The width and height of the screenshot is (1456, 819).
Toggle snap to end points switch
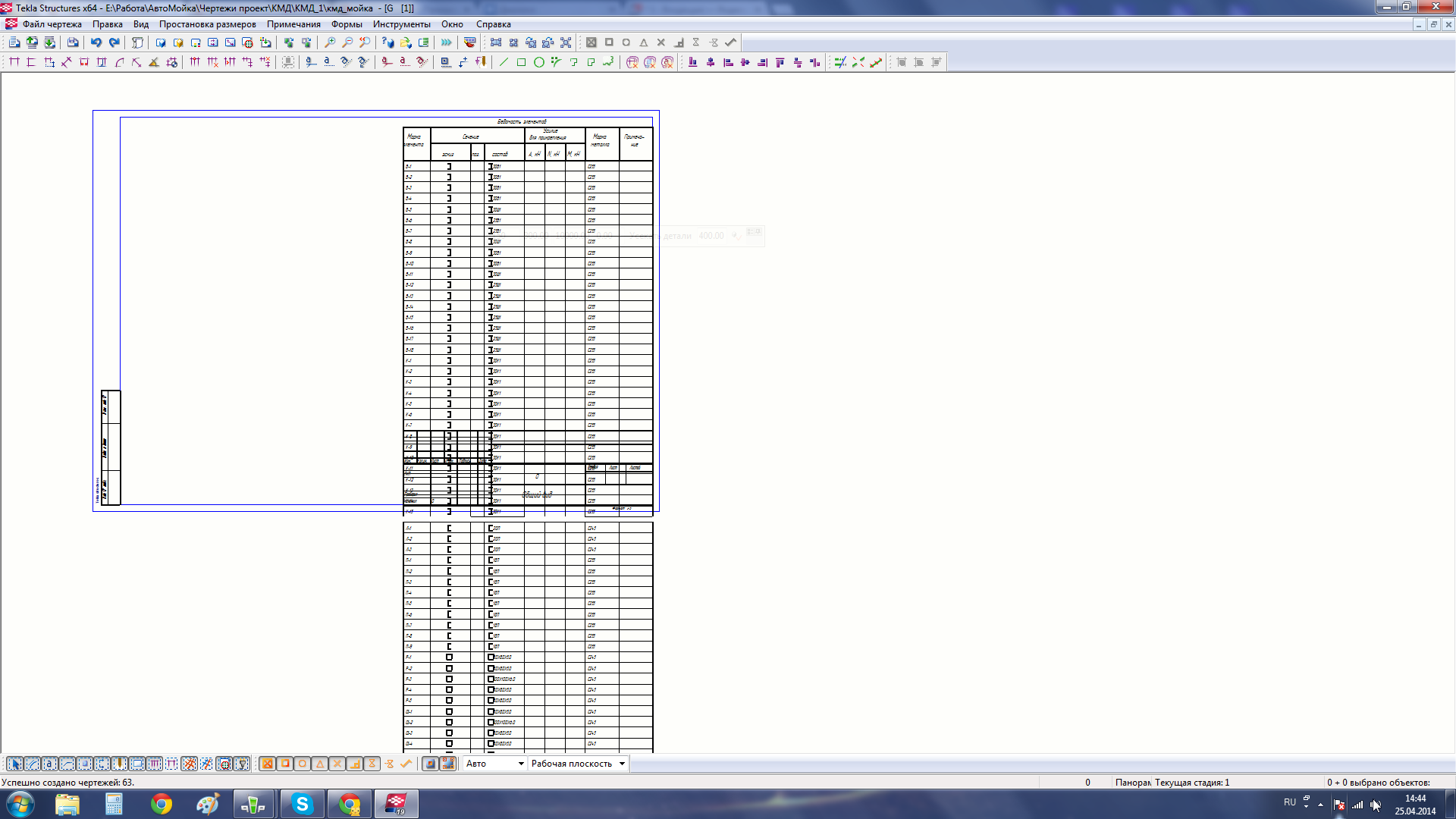(285, 764)
